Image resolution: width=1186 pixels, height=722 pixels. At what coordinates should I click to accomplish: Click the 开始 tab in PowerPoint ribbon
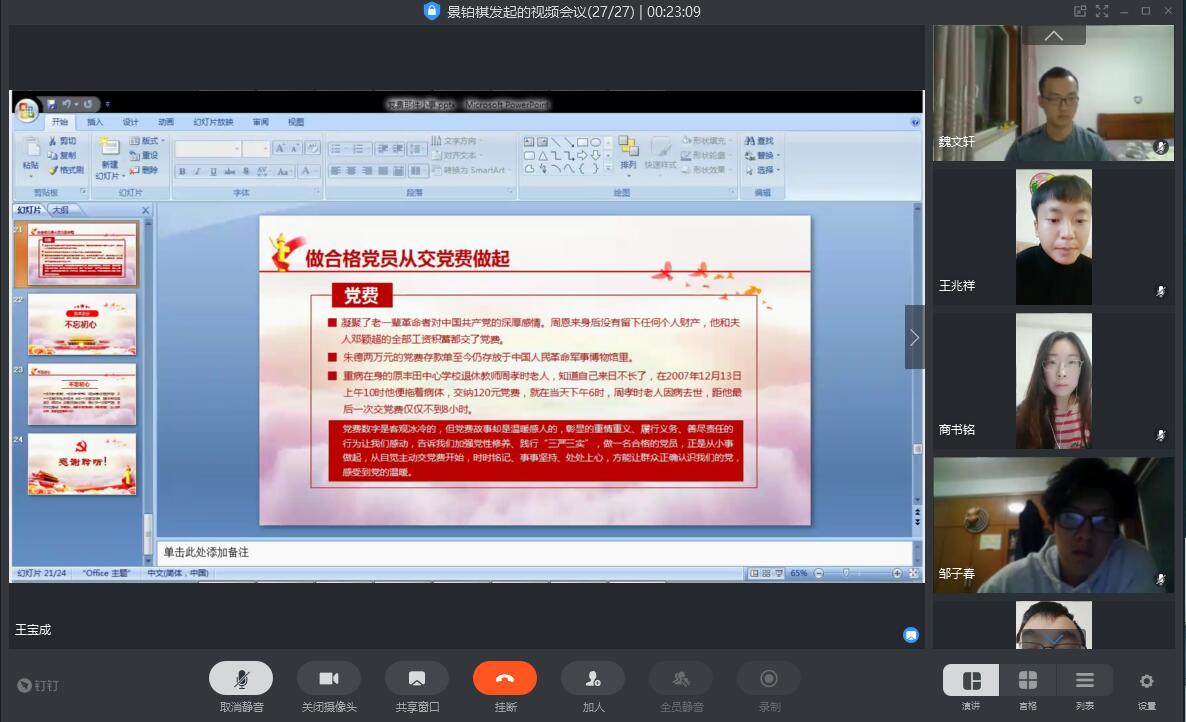click(60, 122)
